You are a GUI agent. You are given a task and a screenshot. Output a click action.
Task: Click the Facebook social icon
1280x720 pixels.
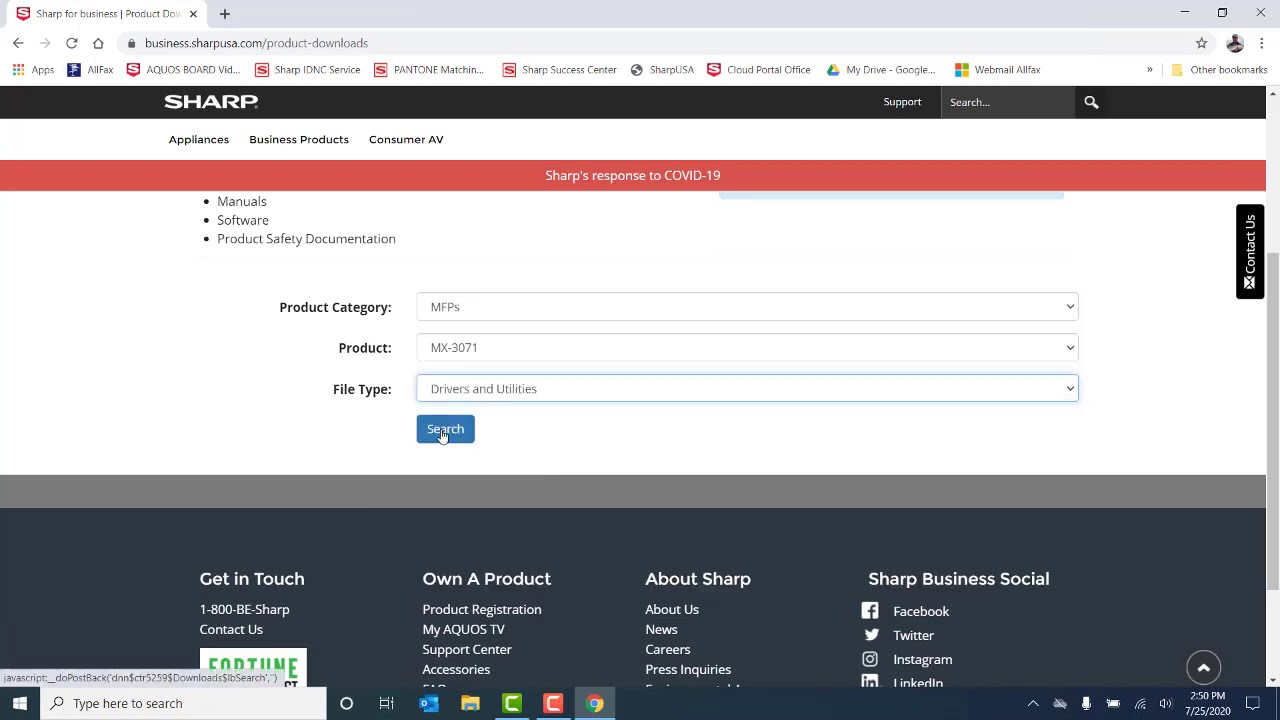coord(870,611)
